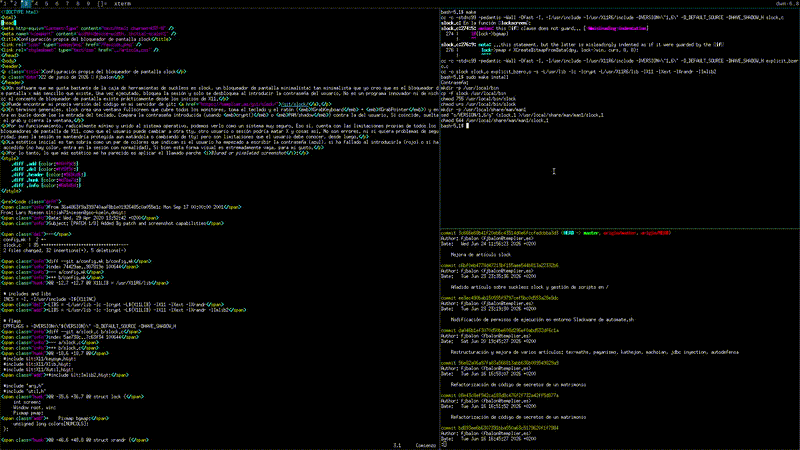Image resolution: width=800 pixels, height=450 pixels.
Task: Click the 'Comienzo' position indicator in the editor
Action: click(426, 445)
